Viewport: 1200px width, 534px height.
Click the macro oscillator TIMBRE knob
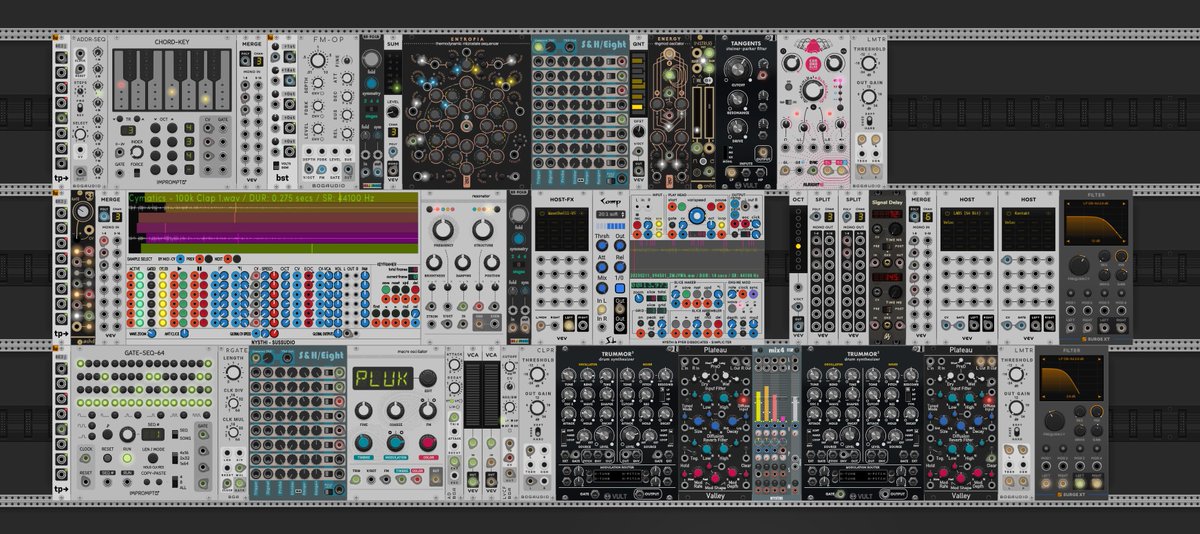pos(363,443)
